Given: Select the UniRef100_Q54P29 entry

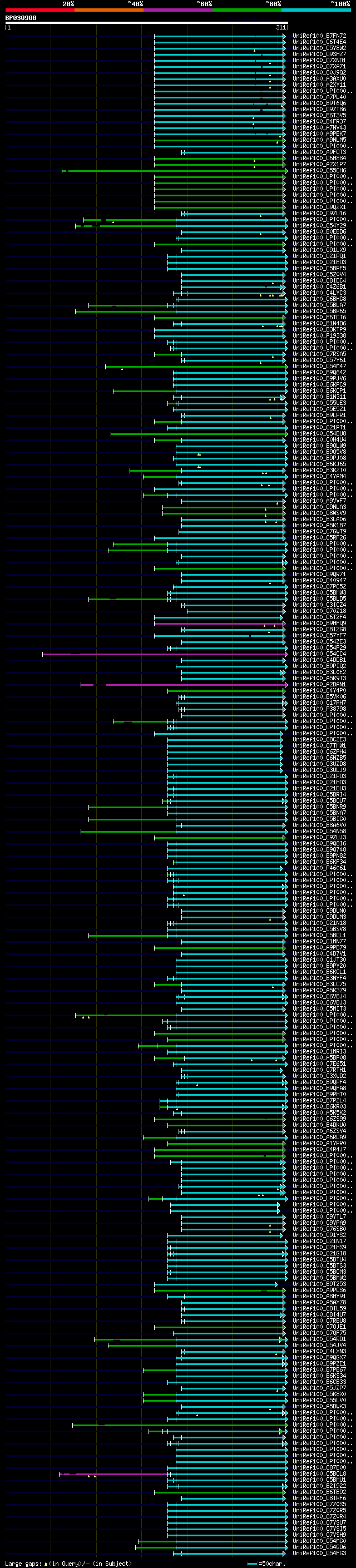Looking at the screenshot, I should pyautogui.click(x=319, y=647).
